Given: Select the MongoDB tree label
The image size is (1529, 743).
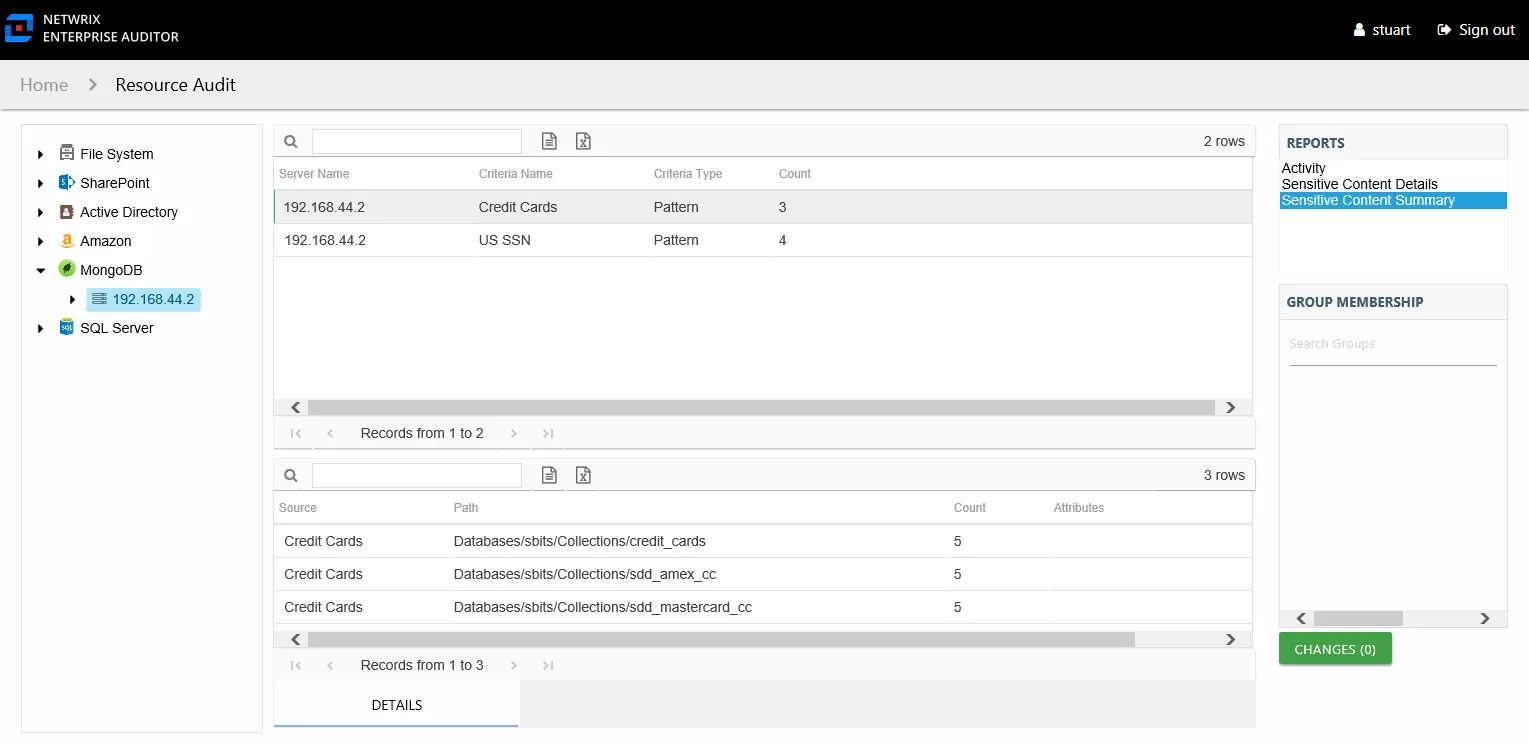Looking at the screenshot, I should (x=111, y=270).
